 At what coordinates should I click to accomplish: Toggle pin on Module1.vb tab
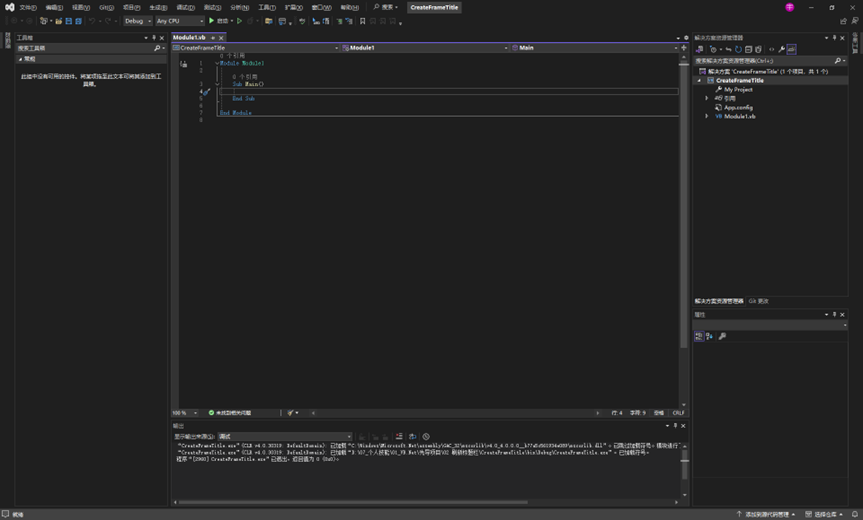(213, 38)
